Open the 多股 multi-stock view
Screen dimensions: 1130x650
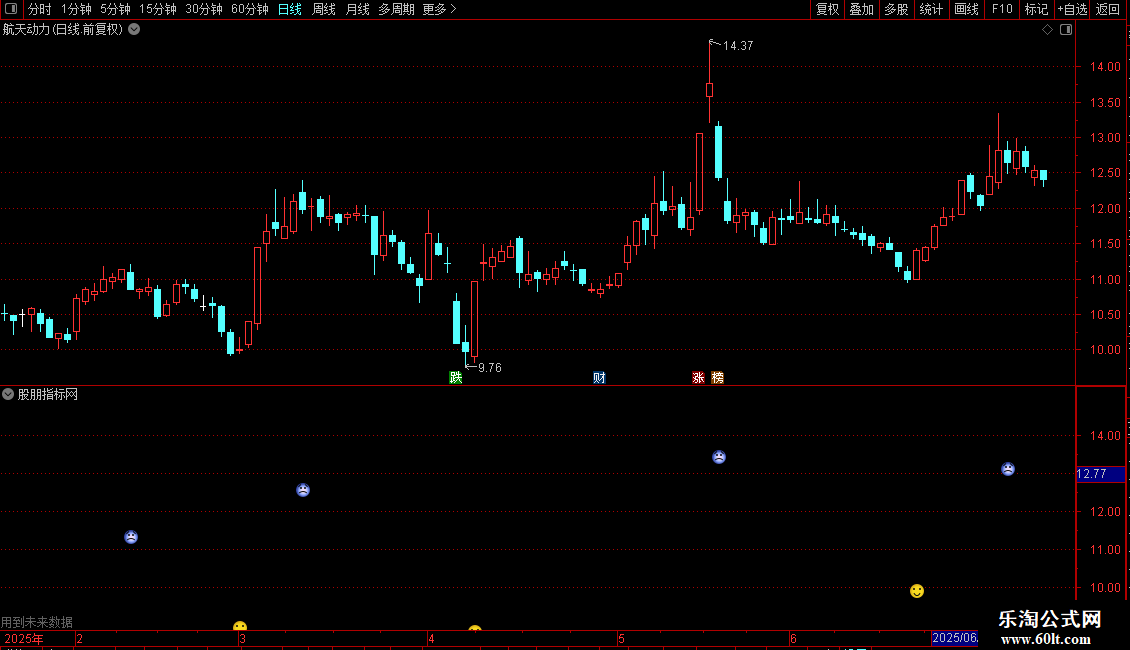(896, 9)
